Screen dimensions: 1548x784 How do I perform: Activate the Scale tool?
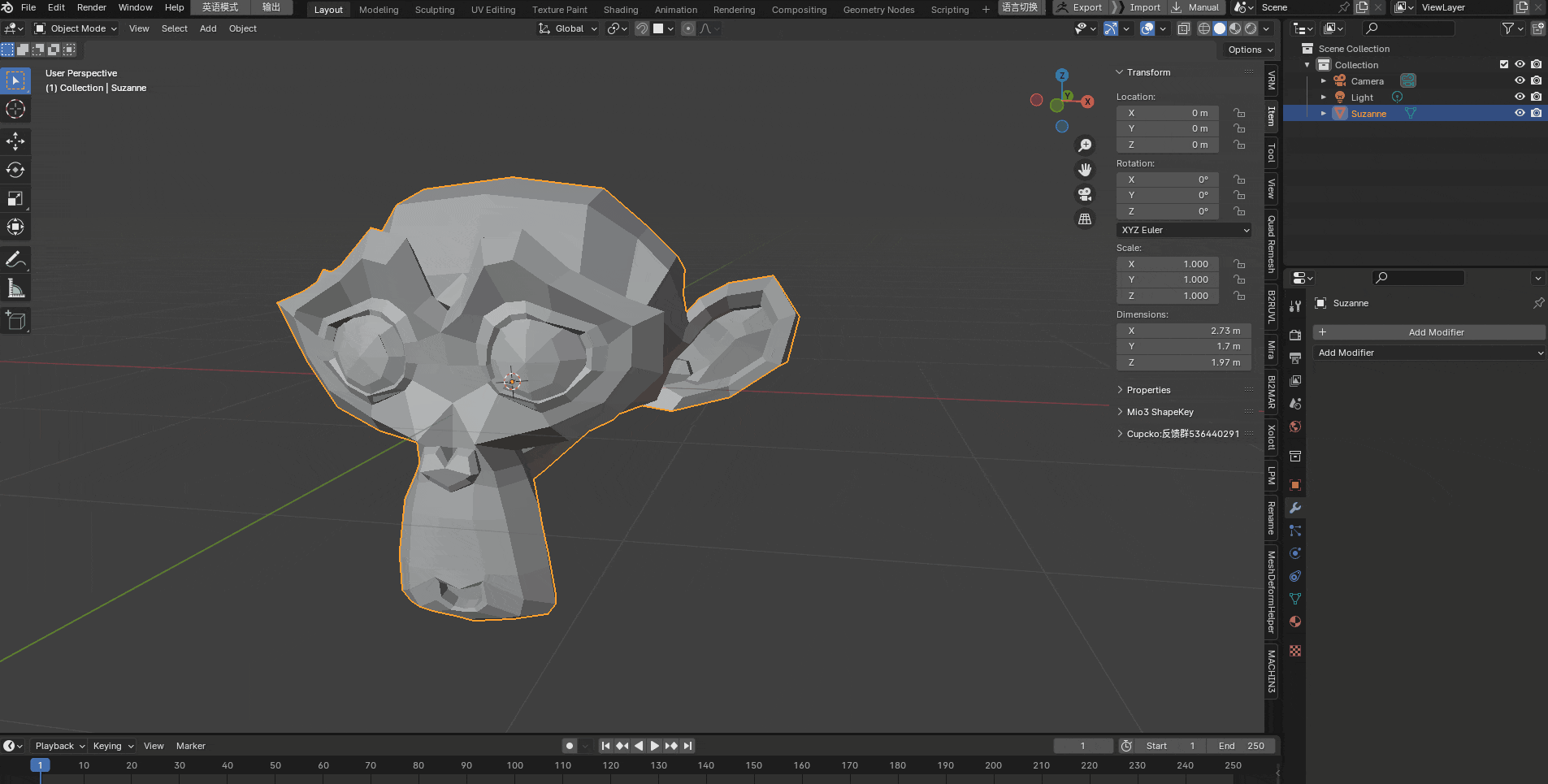click(15, 198)
